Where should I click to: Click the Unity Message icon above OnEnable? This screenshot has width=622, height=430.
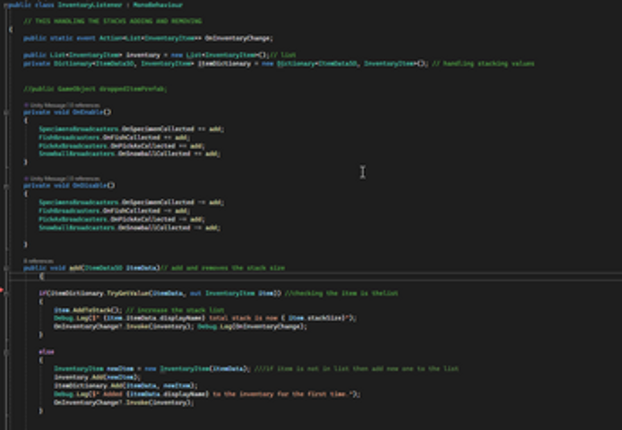[x=26, y=105]
